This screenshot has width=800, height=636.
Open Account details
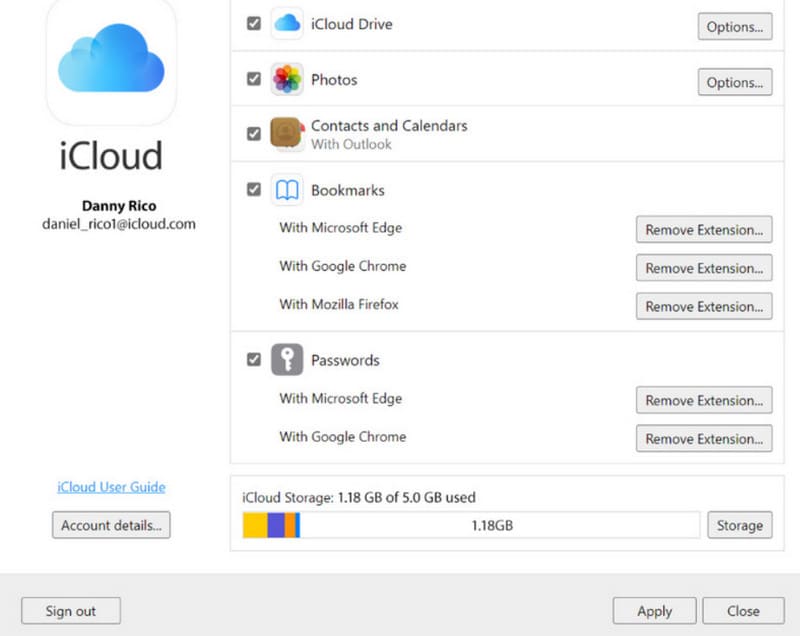coord(110,525)
